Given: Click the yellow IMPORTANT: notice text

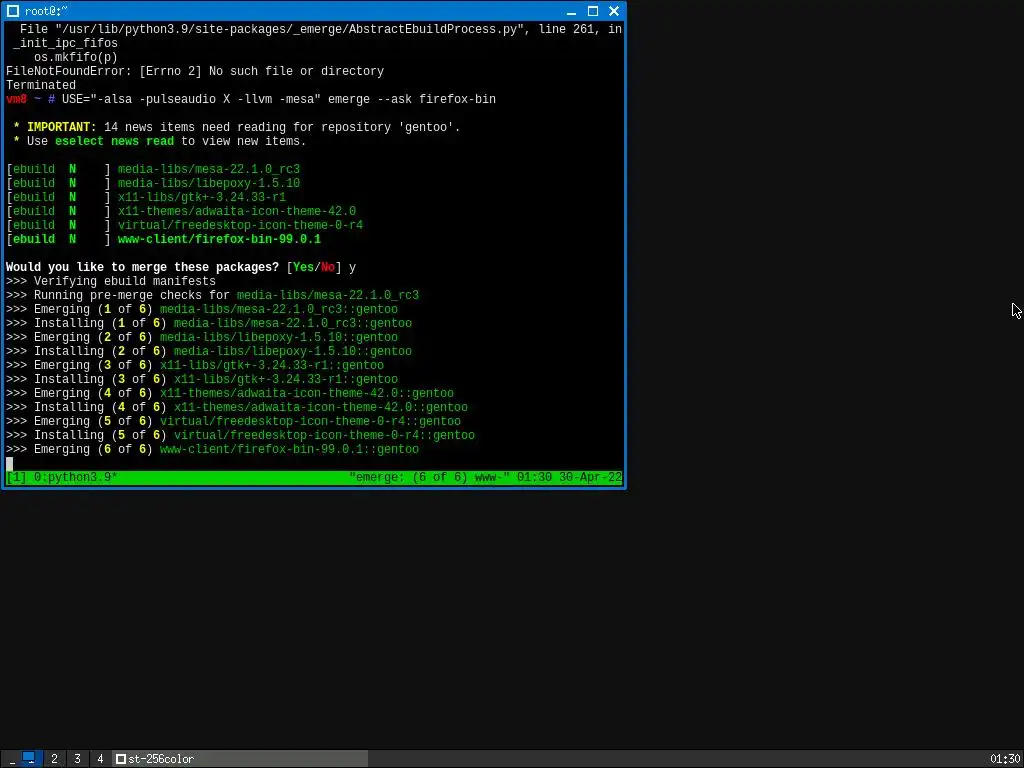Looking at the screenshot, I should pos(61,127).
